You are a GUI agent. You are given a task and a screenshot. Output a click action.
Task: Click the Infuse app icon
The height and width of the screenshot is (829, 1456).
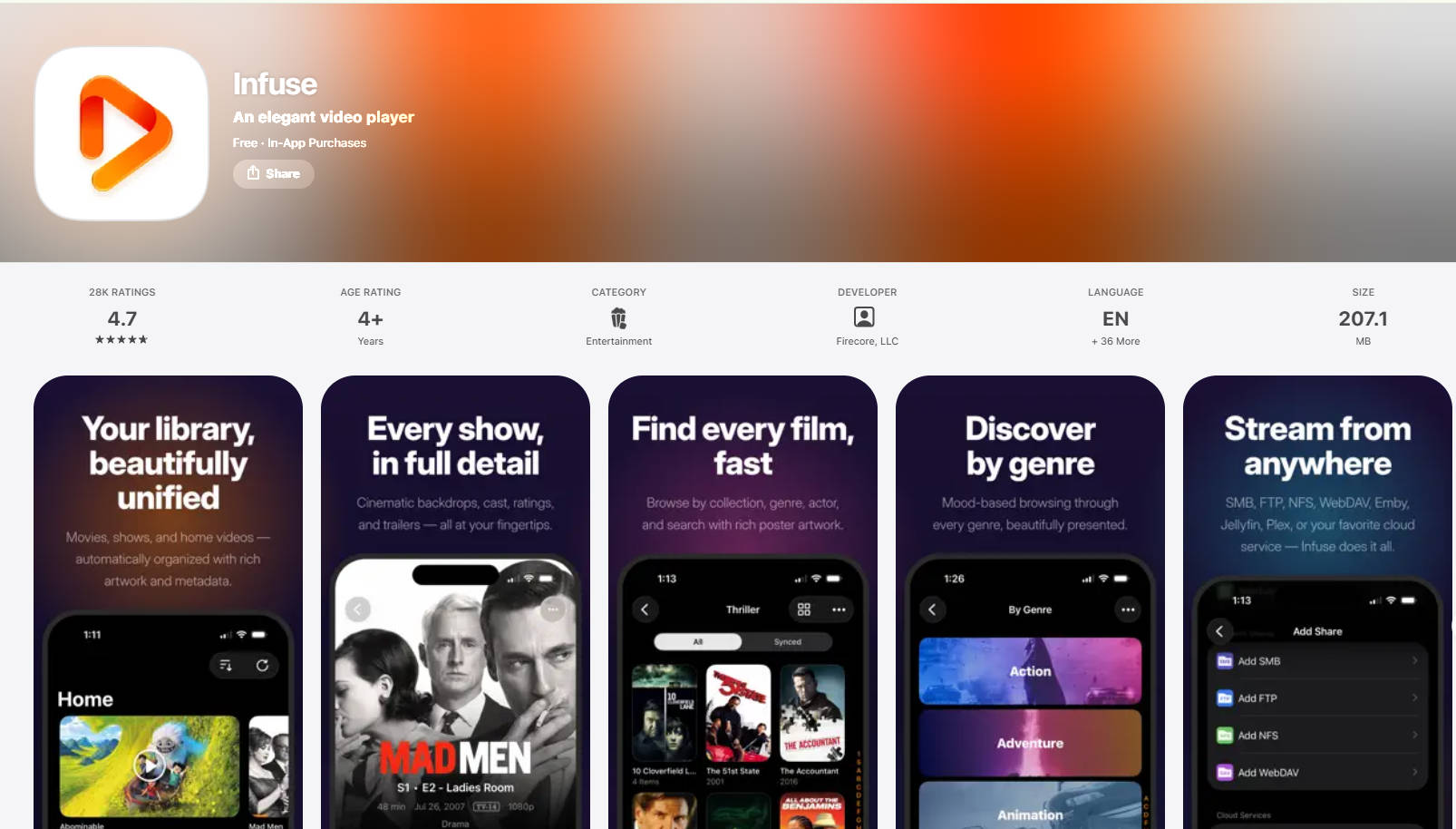tap(121, 133)
